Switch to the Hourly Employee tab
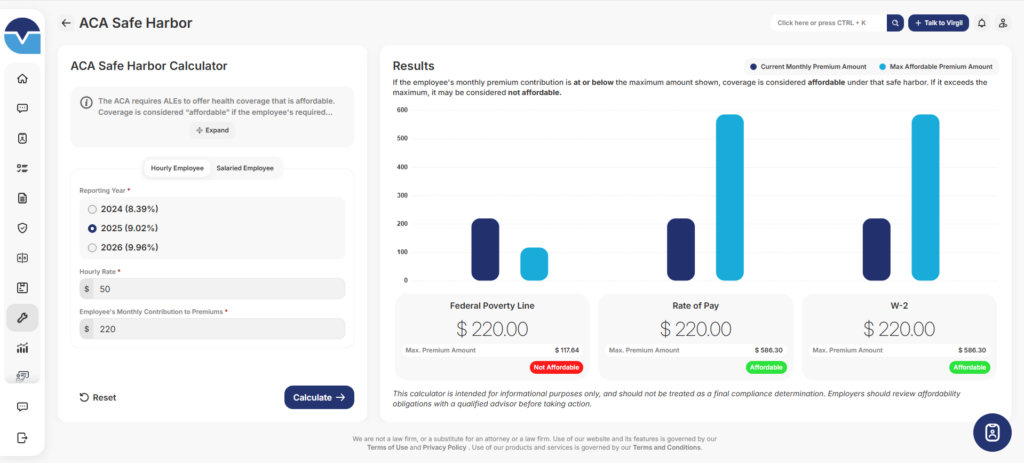Screen dimensions: 1024x463 (x=177, y=168)
